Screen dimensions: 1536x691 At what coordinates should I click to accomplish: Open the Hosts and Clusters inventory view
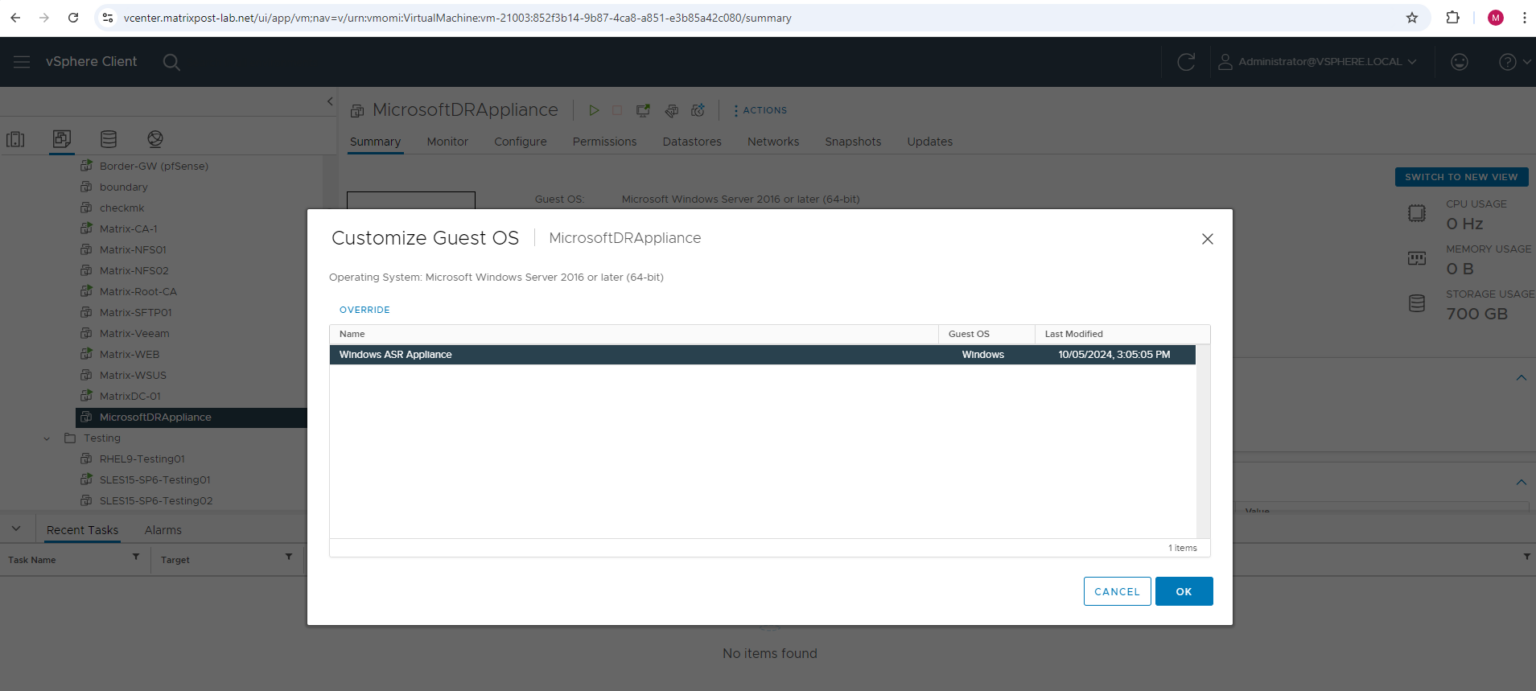click(15, 139)
